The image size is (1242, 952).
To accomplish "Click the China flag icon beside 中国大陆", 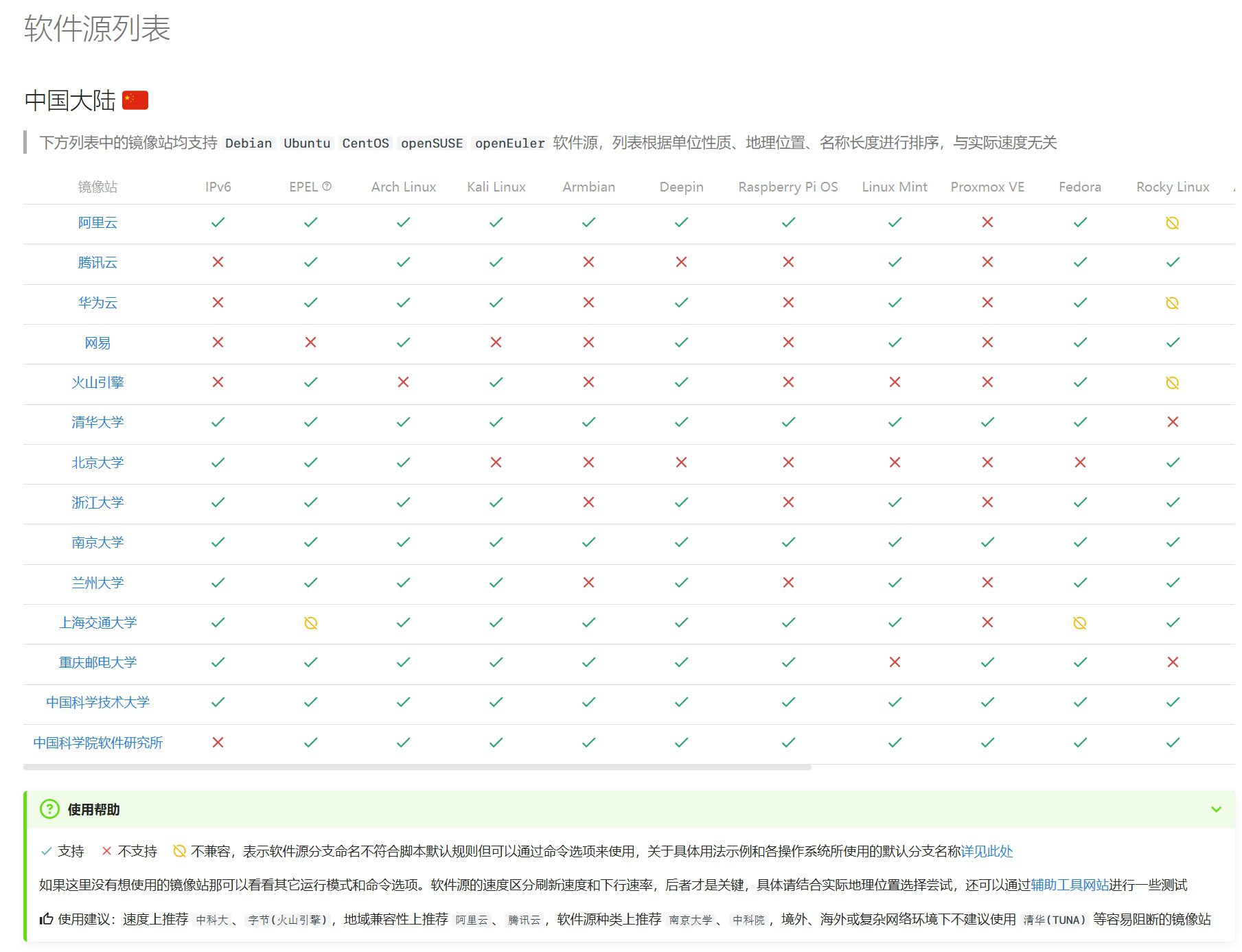I will click(135, 100).
